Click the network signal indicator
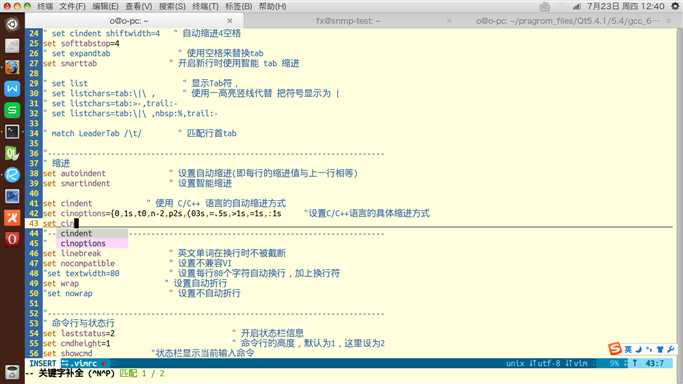The image size is (683, 384). coord(576,7)
